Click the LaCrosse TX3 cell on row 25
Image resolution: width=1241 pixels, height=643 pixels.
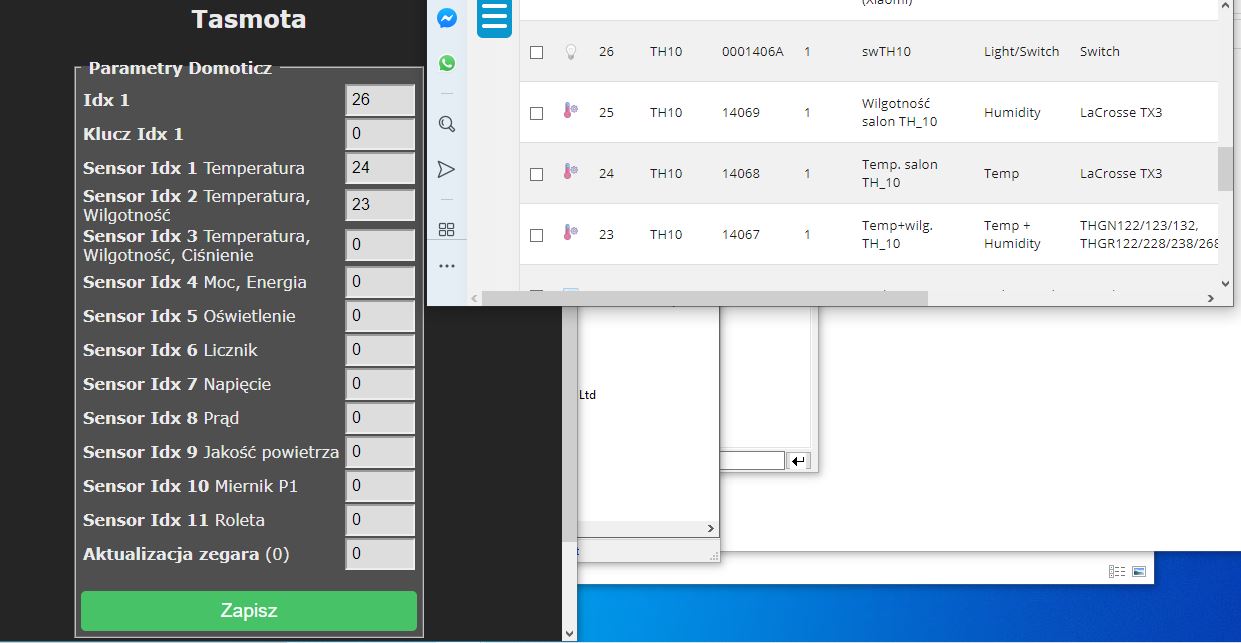1121,112
